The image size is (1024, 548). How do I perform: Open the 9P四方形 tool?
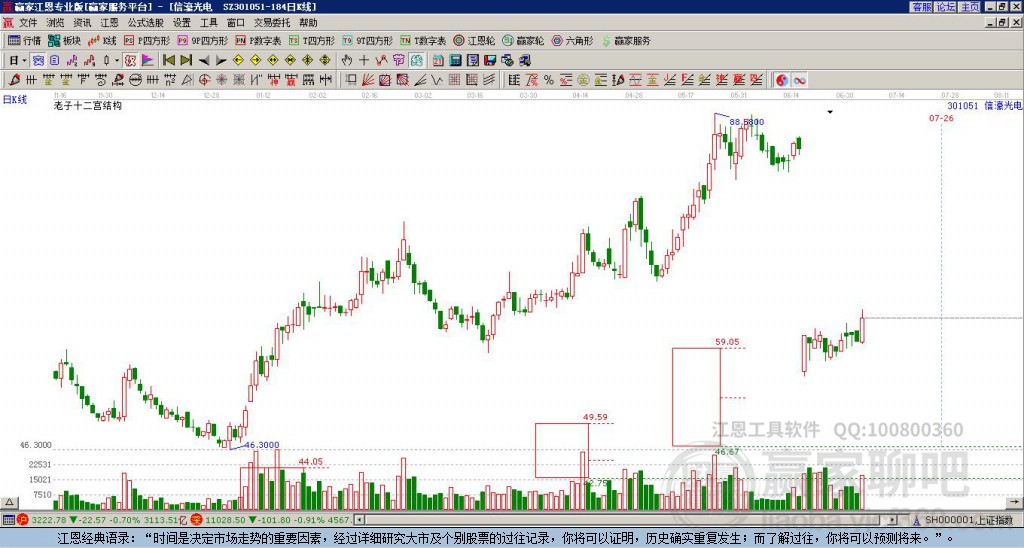click(202, 40)
